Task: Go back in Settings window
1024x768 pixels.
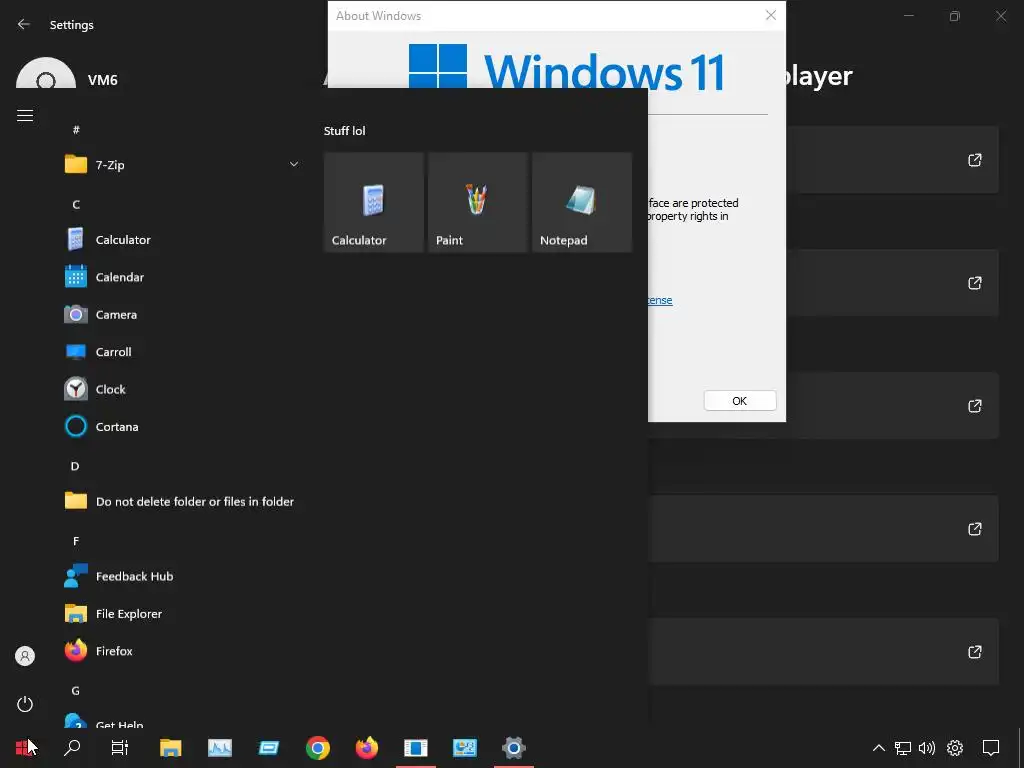Action: (x=24, y=24)
